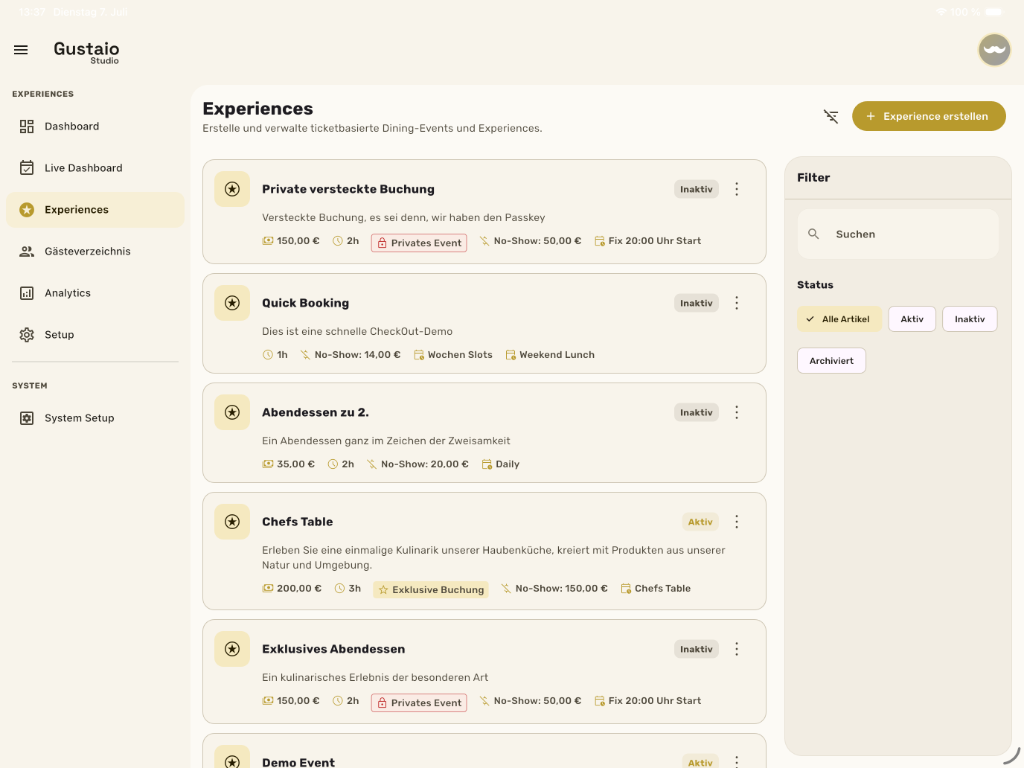Filter status by Inaktiv

tap(969, 319)
